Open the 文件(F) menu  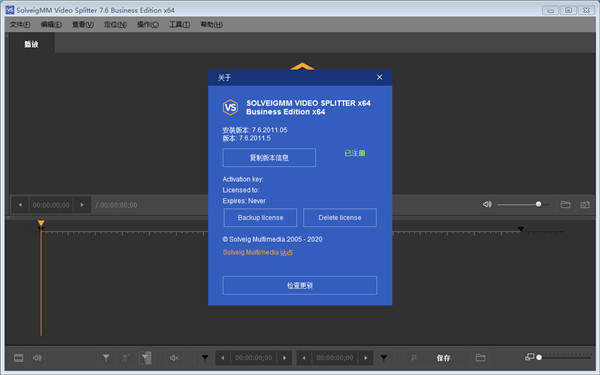coord(20,24)
